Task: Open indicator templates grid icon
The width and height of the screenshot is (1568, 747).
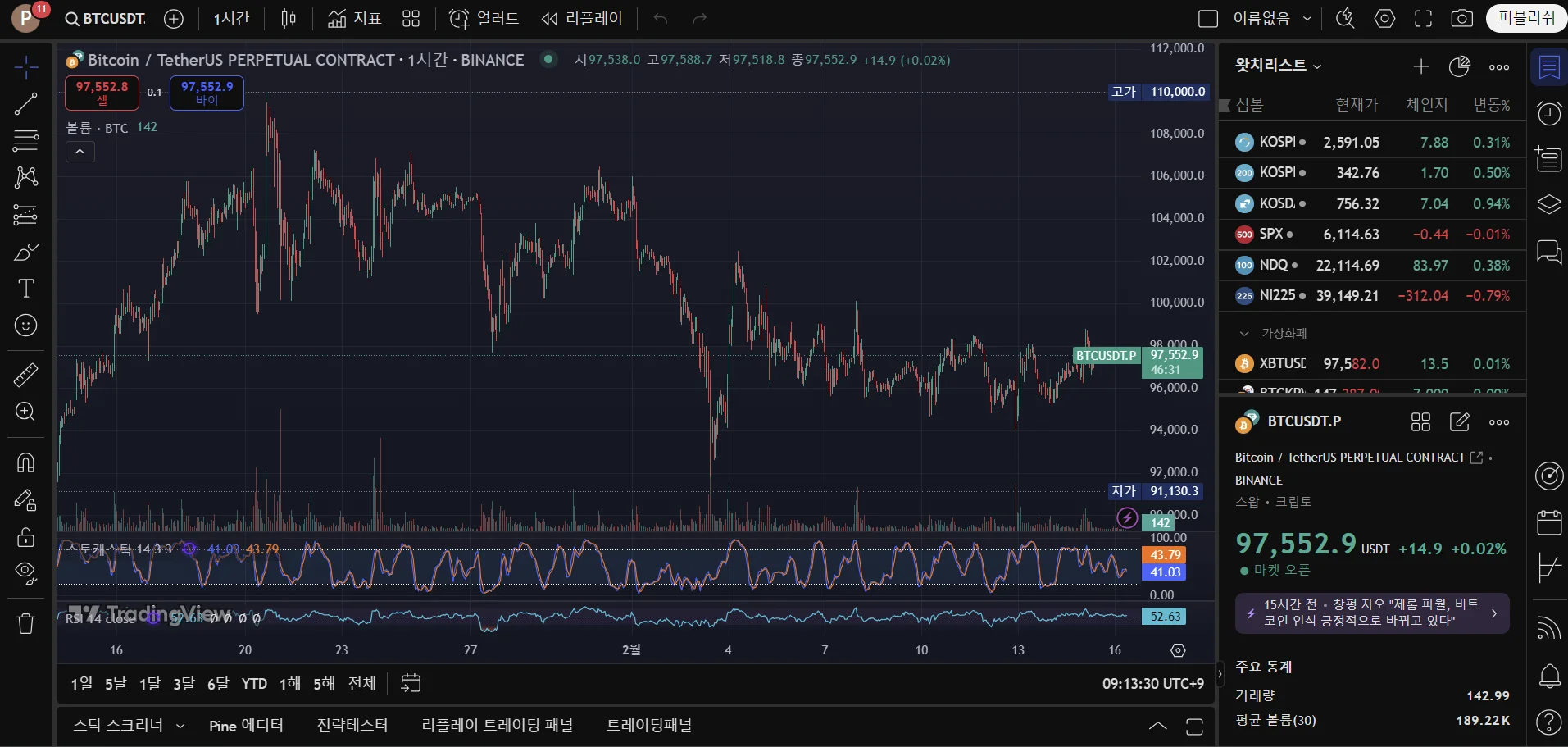Action: pos(411,18)
